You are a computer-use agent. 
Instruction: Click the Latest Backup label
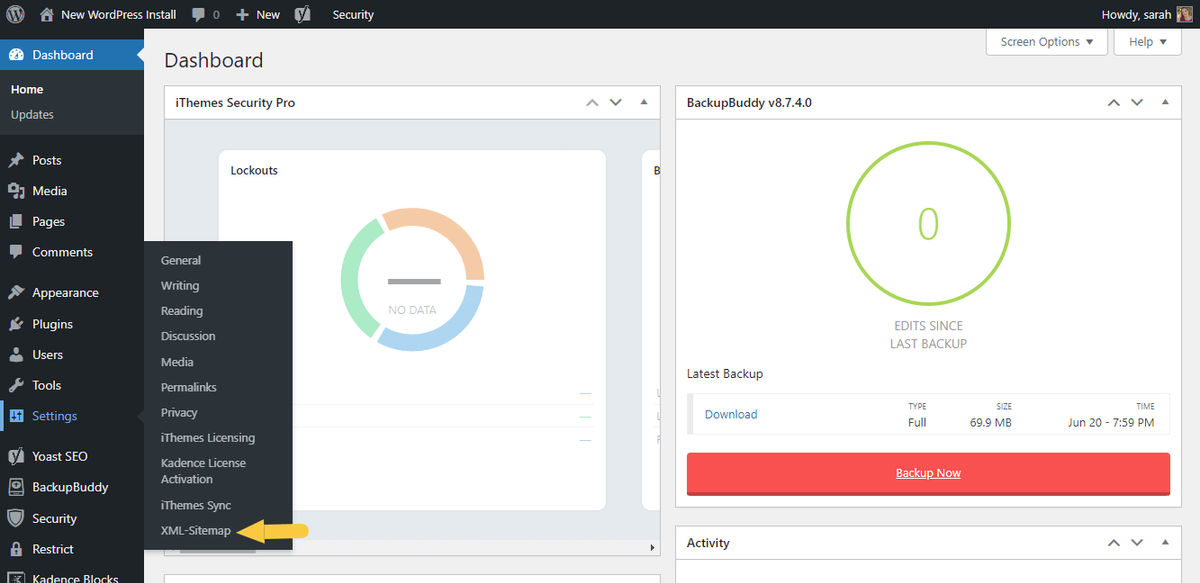click(x=725, y=374)
